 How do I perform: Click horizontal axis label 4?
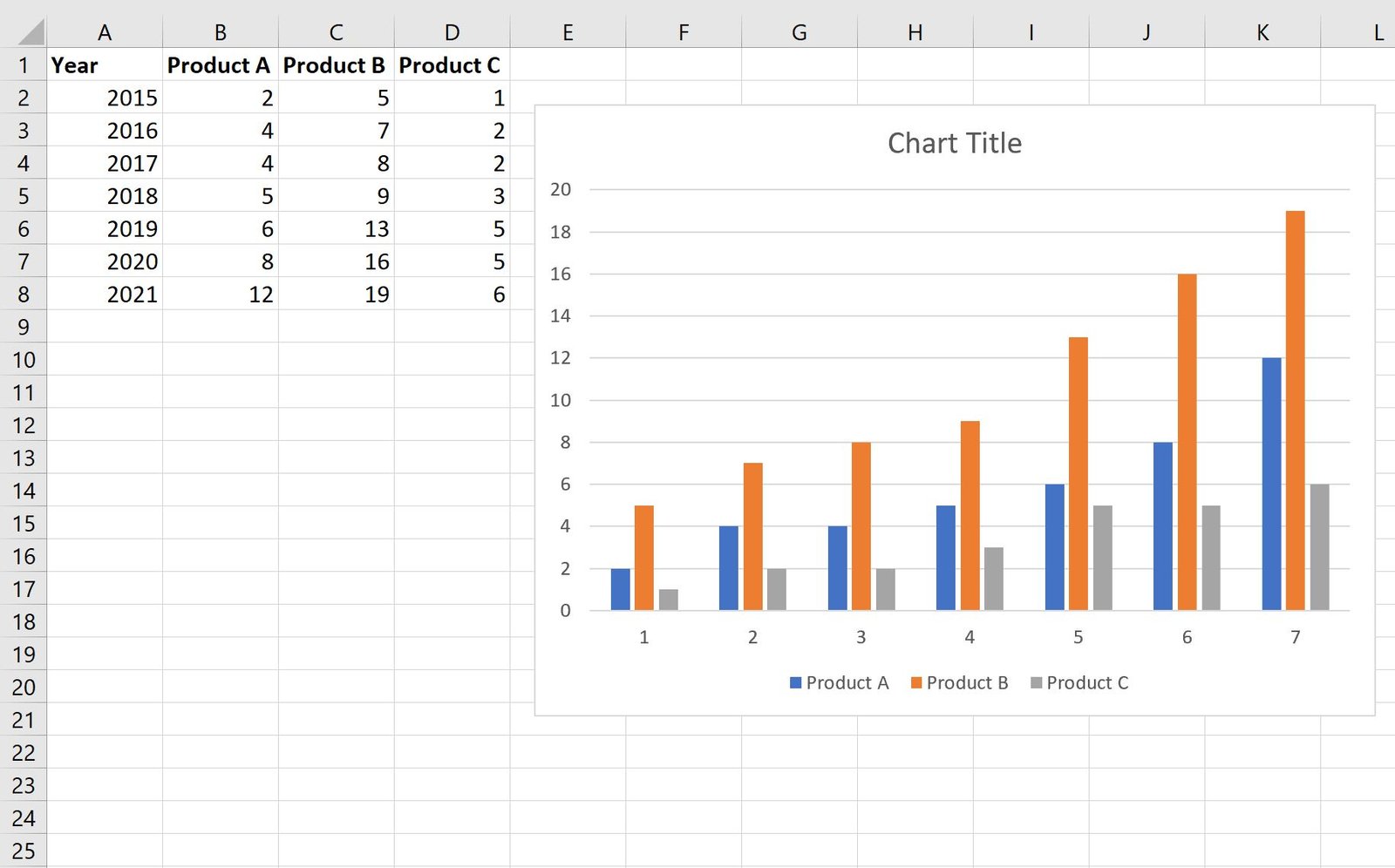[x=970, y=638]
